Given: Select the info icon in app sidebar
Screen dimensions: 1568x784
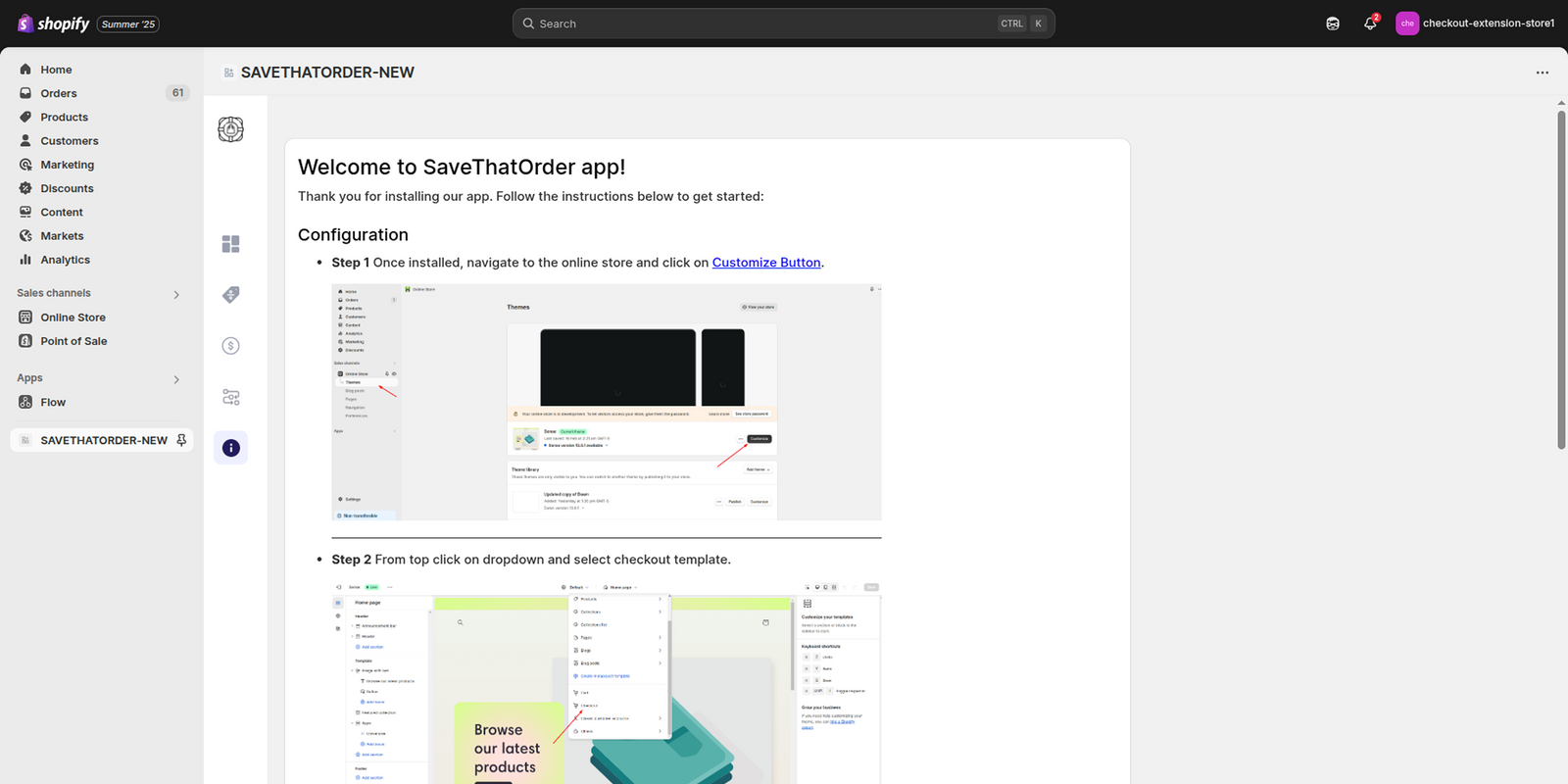Looking at the screenshot, I should (x=230, y=448).
